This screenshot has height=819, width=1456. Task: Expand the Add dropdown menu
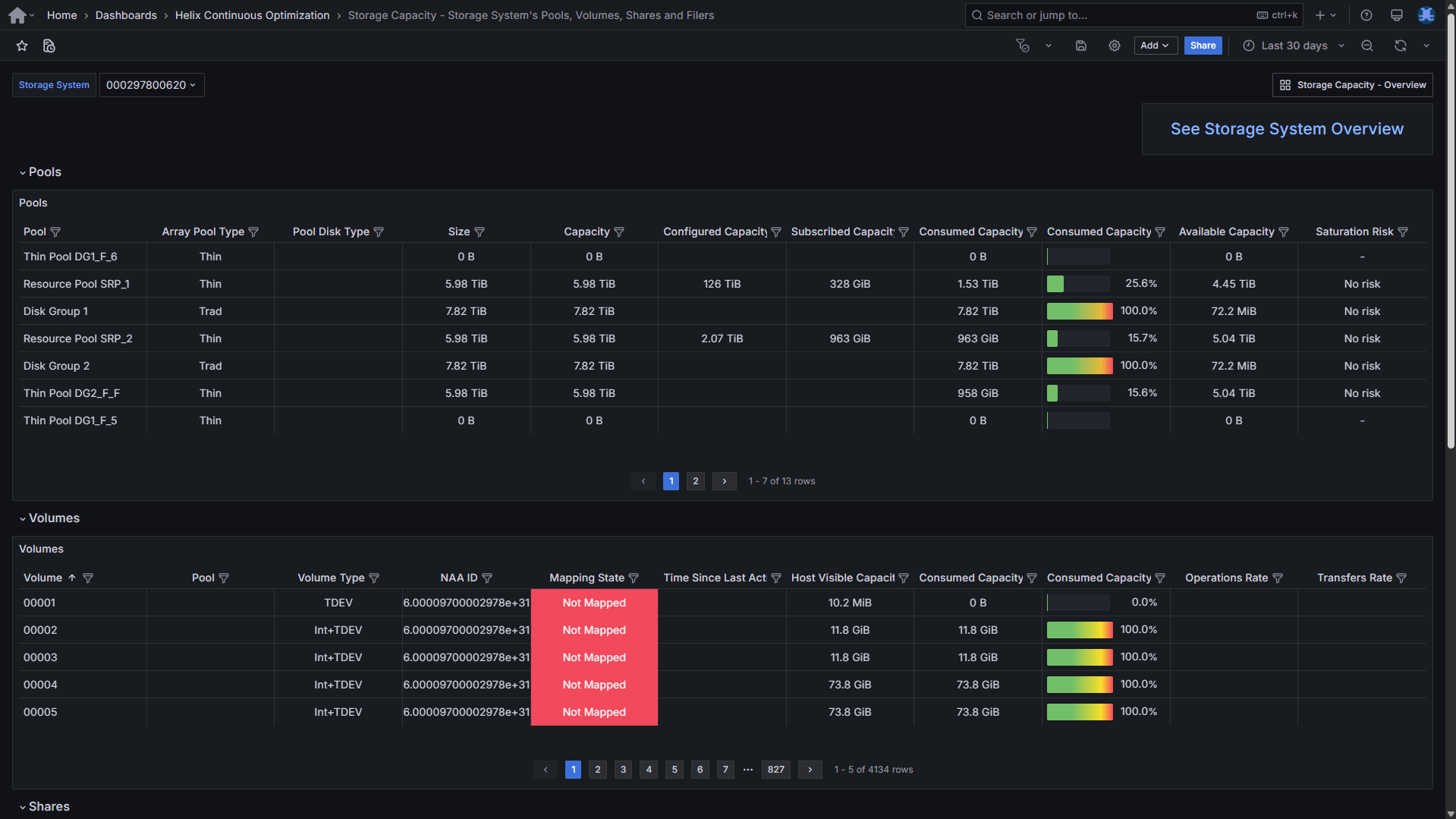1154,46
